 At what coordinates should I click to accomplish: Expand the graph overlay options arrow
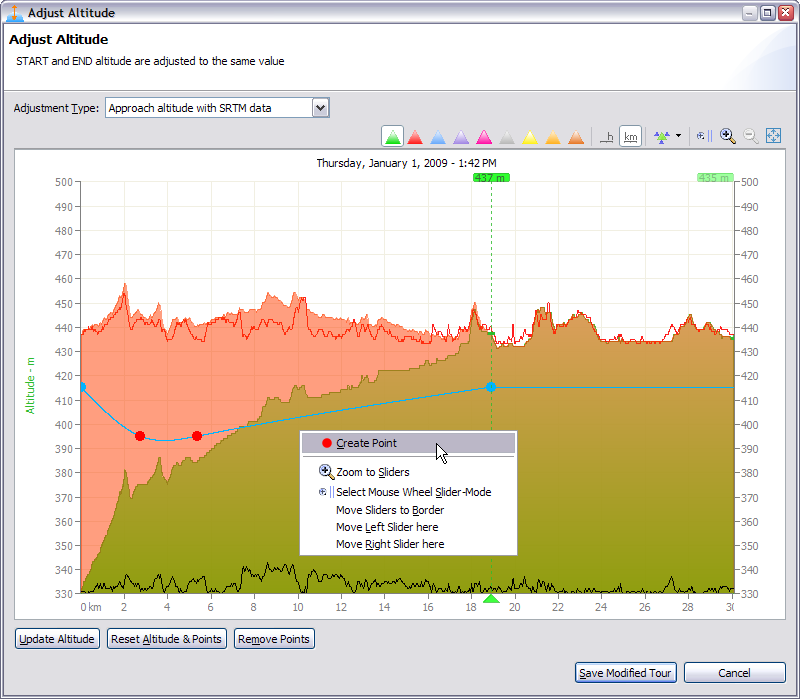(x=679, y=137)
